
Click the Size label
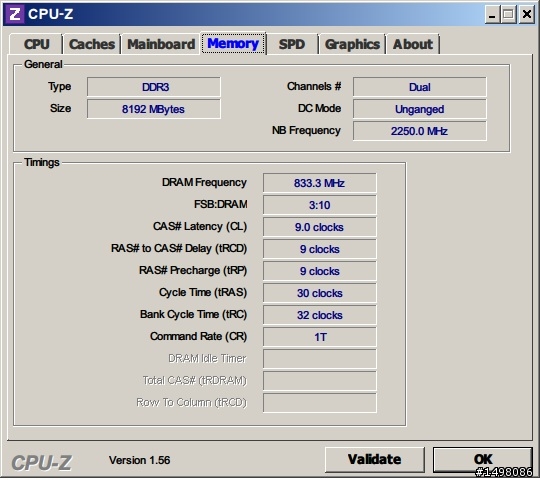pos(60,108)
